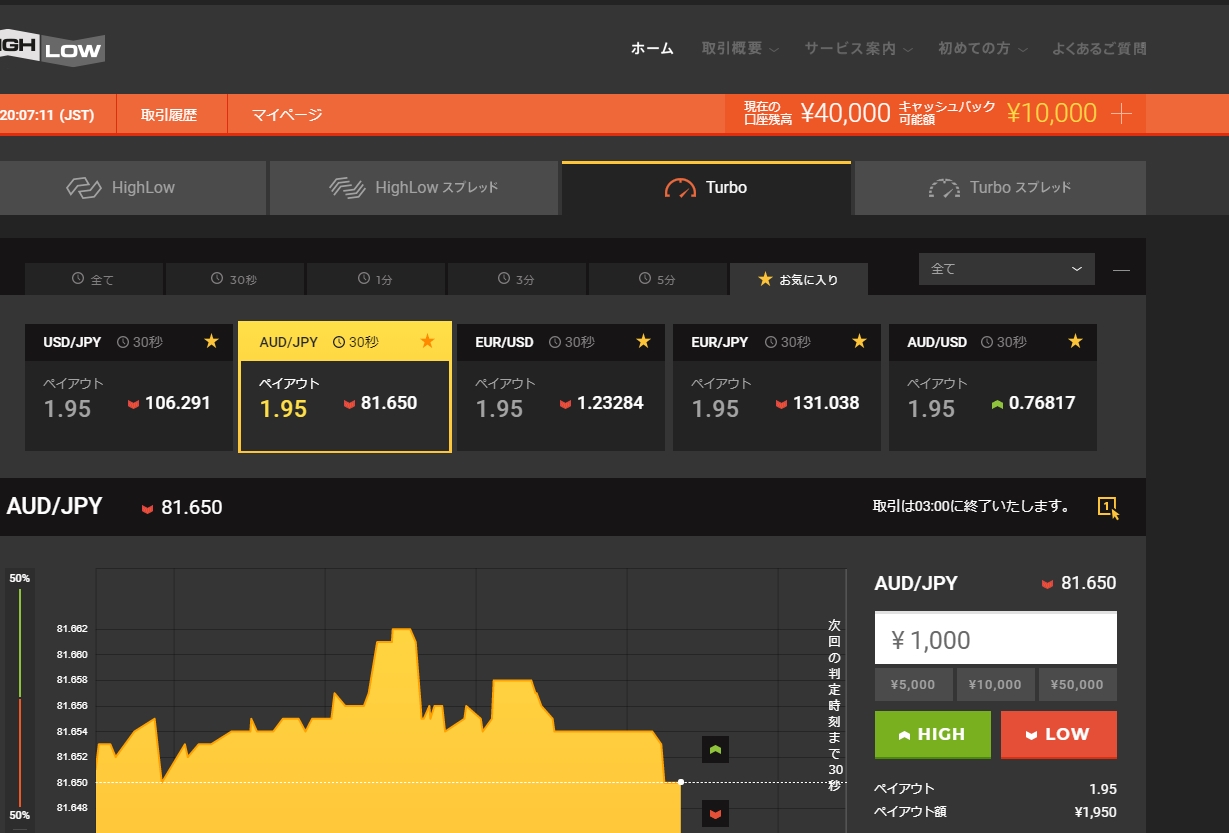Select the EUR/JPY 30秒 card
The image size is (1229, 833).
tap(777, 387)
